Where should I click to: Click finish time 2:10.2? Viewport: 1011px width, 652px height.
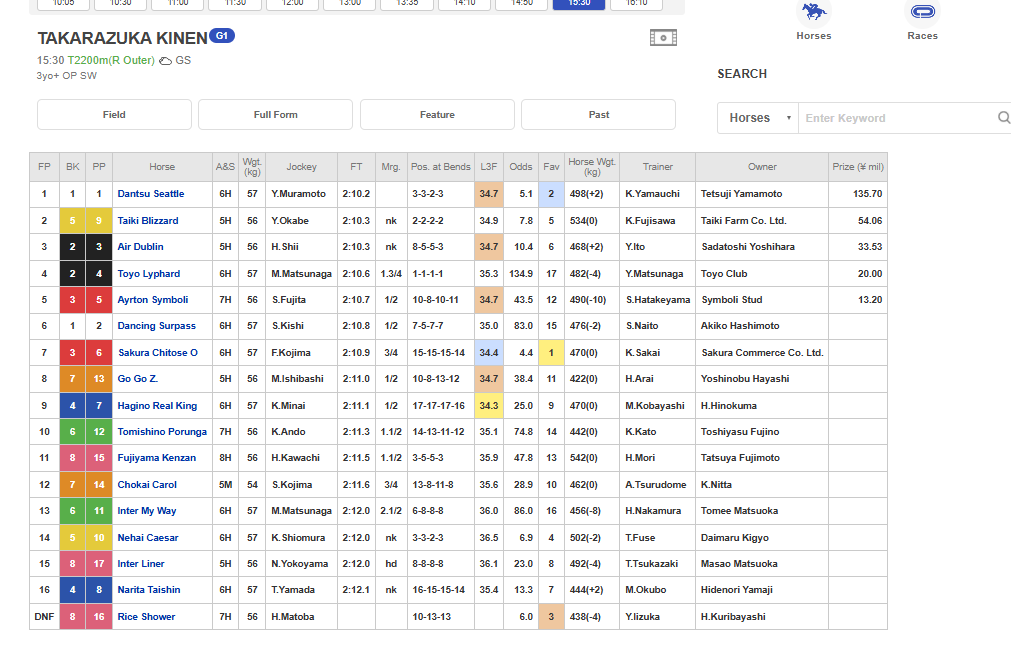click(x=356, y=193)
